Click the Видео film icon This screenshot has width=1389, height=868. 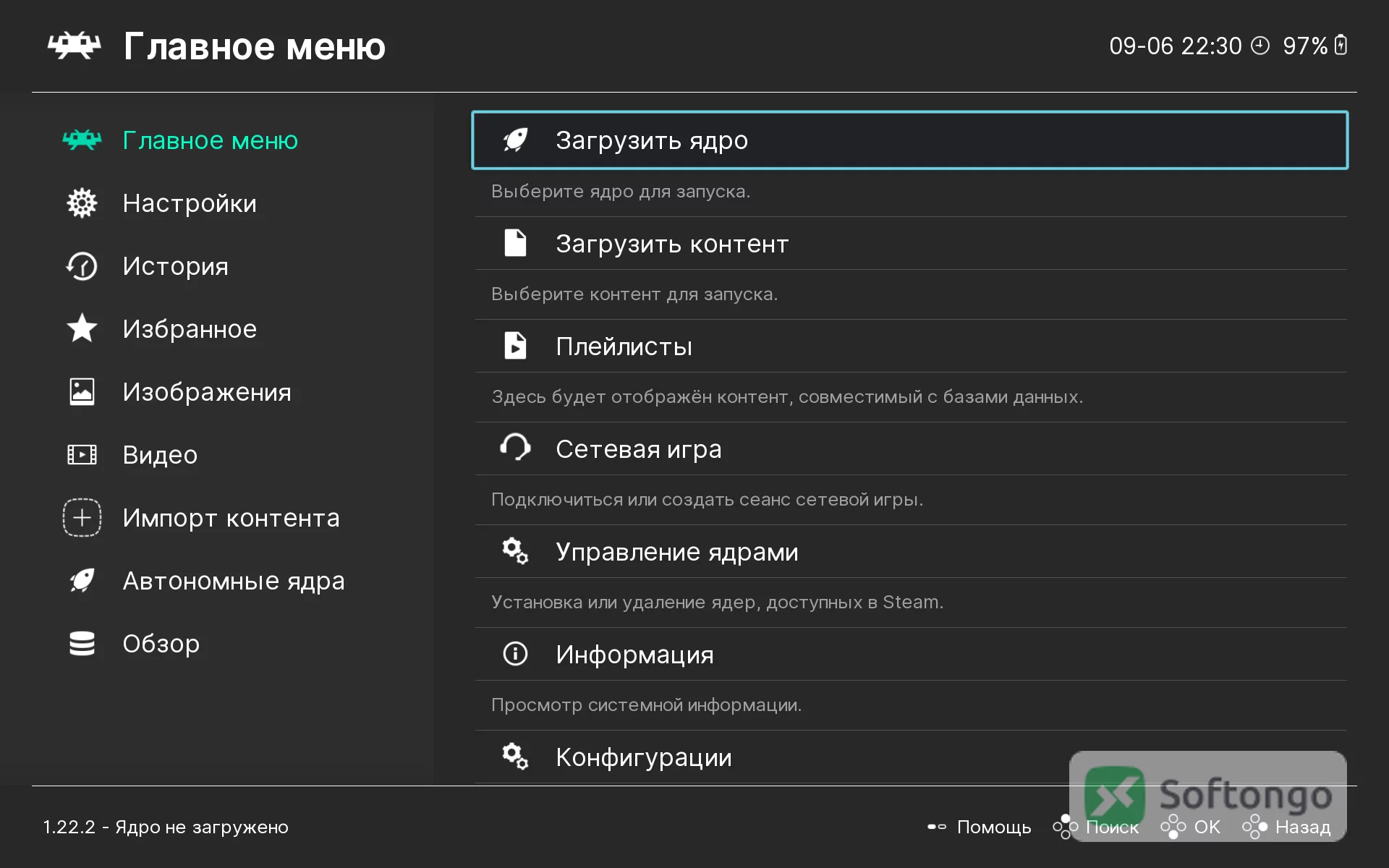82,454
